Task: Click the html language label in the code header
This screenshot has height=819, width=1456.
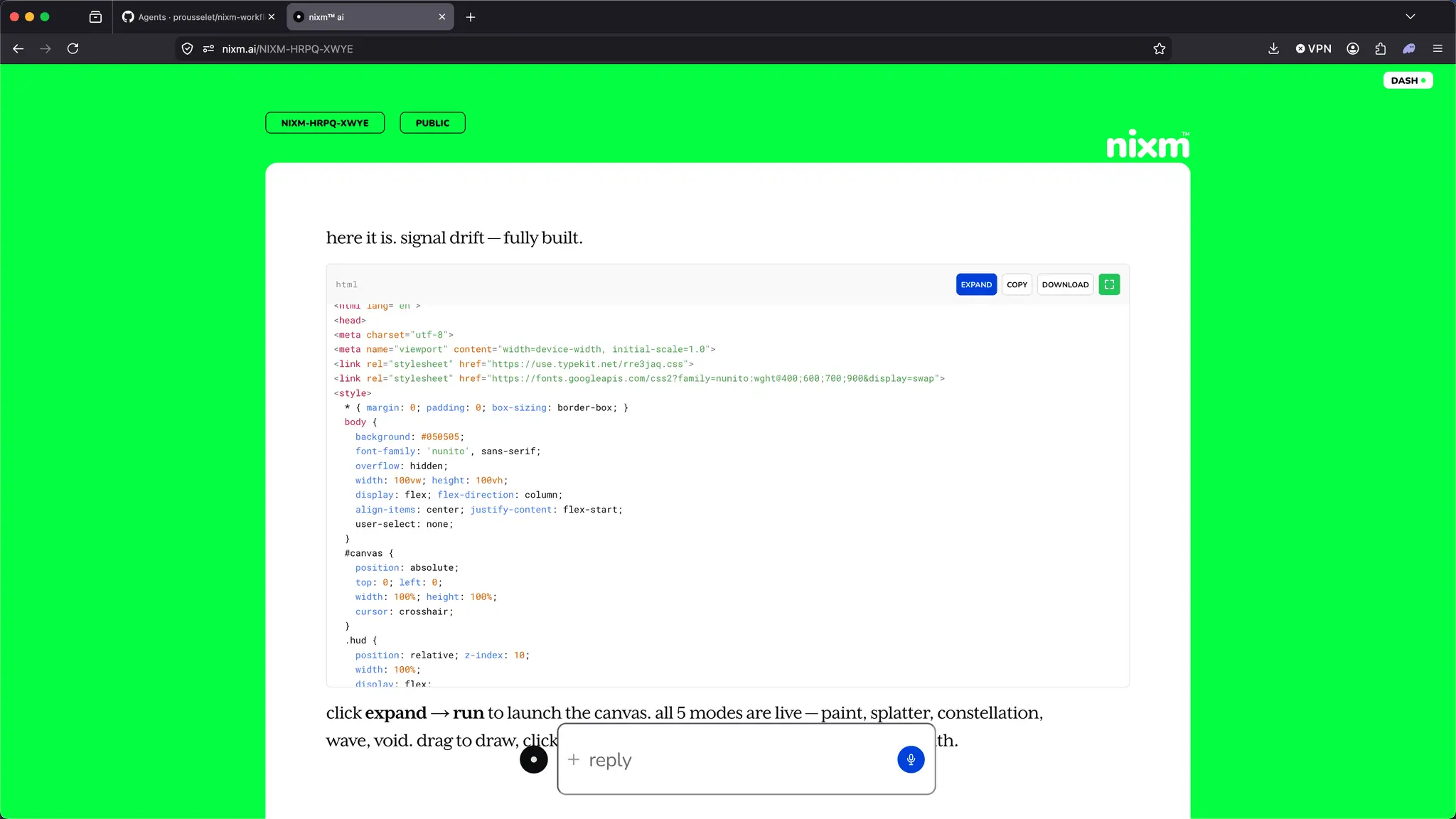Action: pos(347,284)
